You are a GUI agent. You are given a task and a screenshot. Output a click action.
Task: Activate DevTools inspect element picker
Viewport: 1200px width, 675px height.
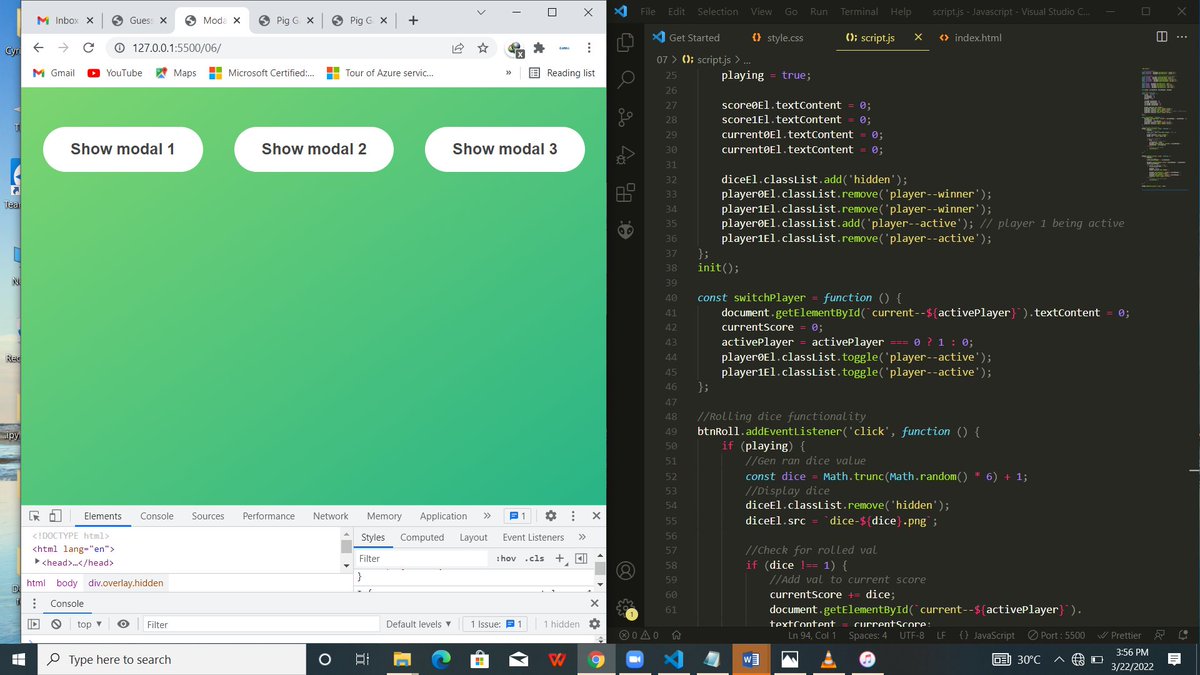(34, 516)
